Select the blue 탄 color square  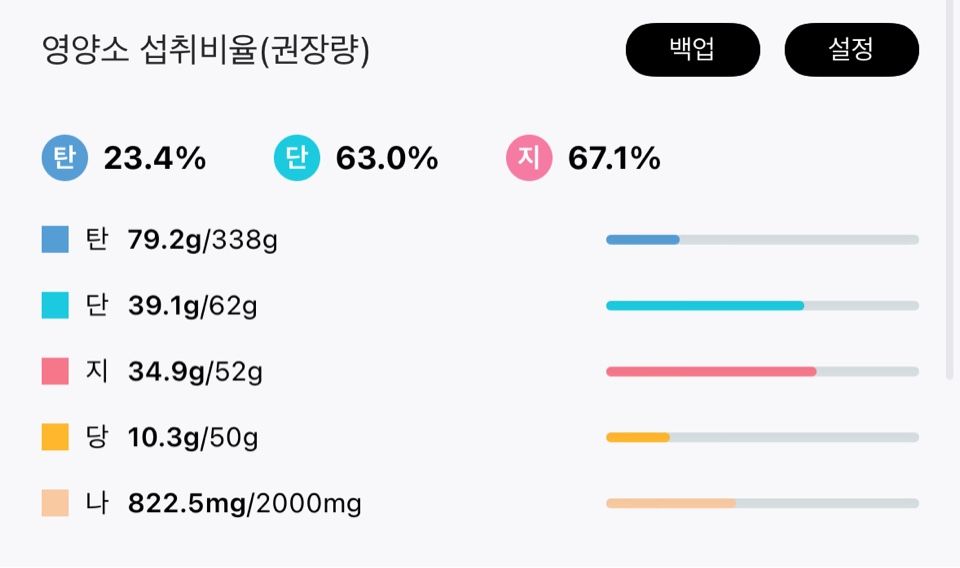[x=55, y=239]
